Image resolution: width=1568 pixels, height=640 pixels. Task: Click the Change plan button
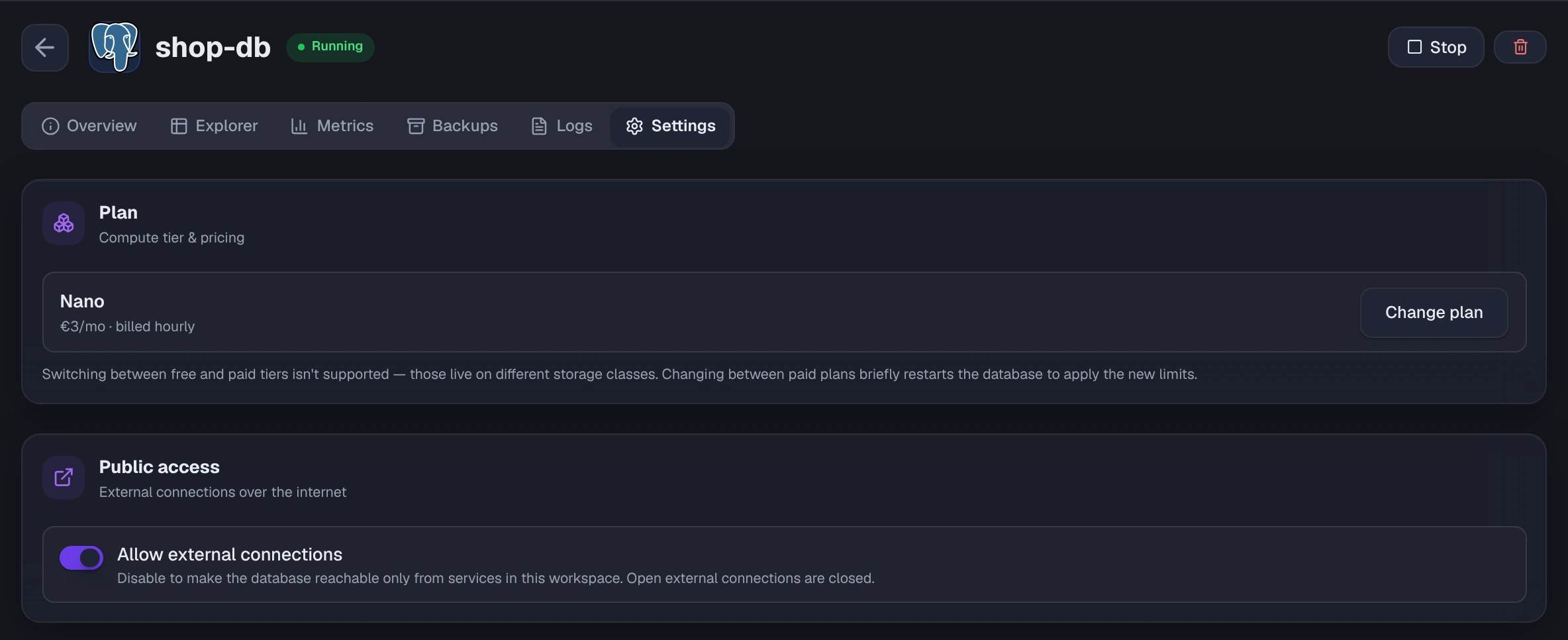tap(1434, 312)
